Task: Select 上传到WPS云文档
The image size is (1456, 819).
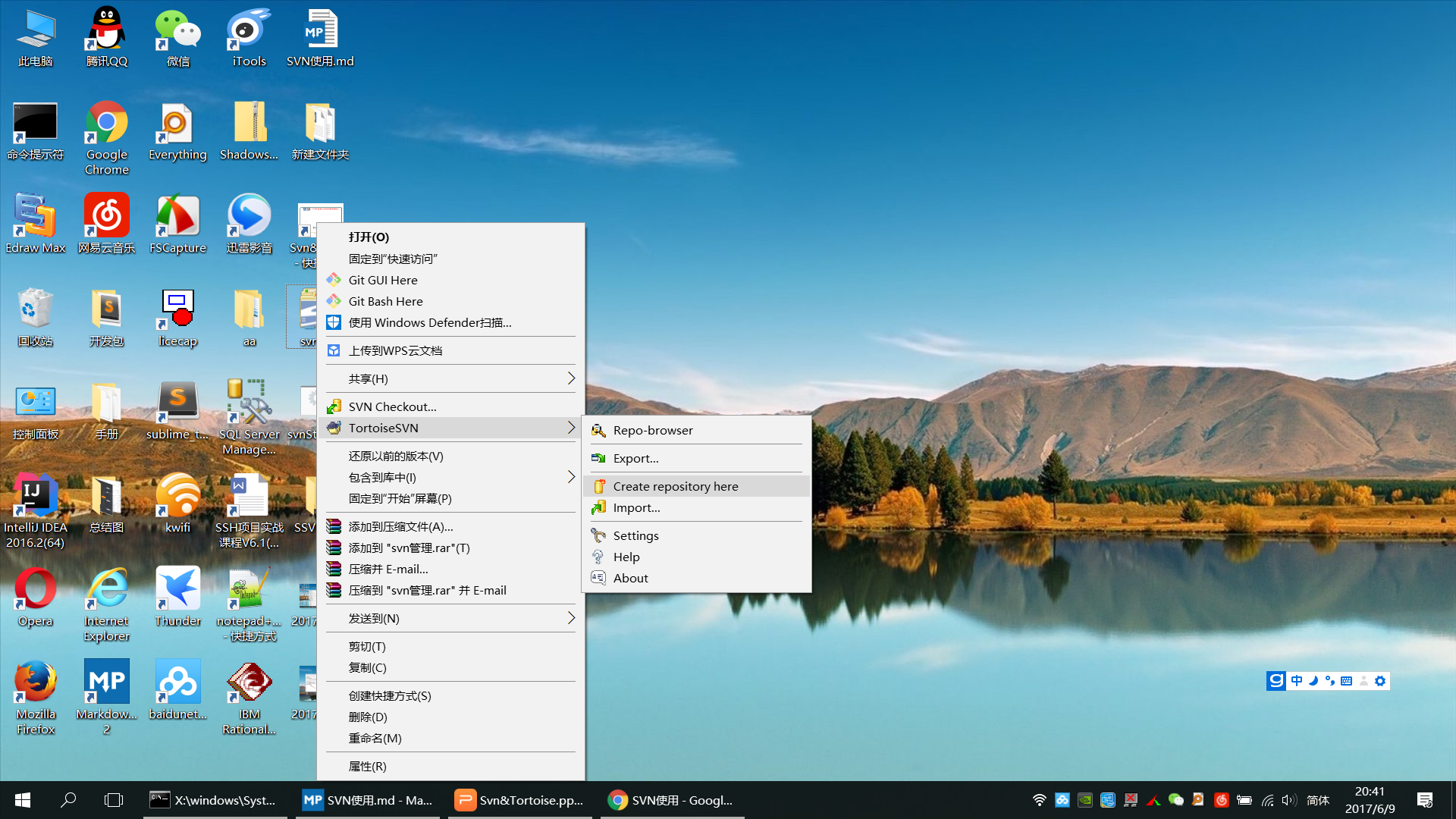Action: 450,350
